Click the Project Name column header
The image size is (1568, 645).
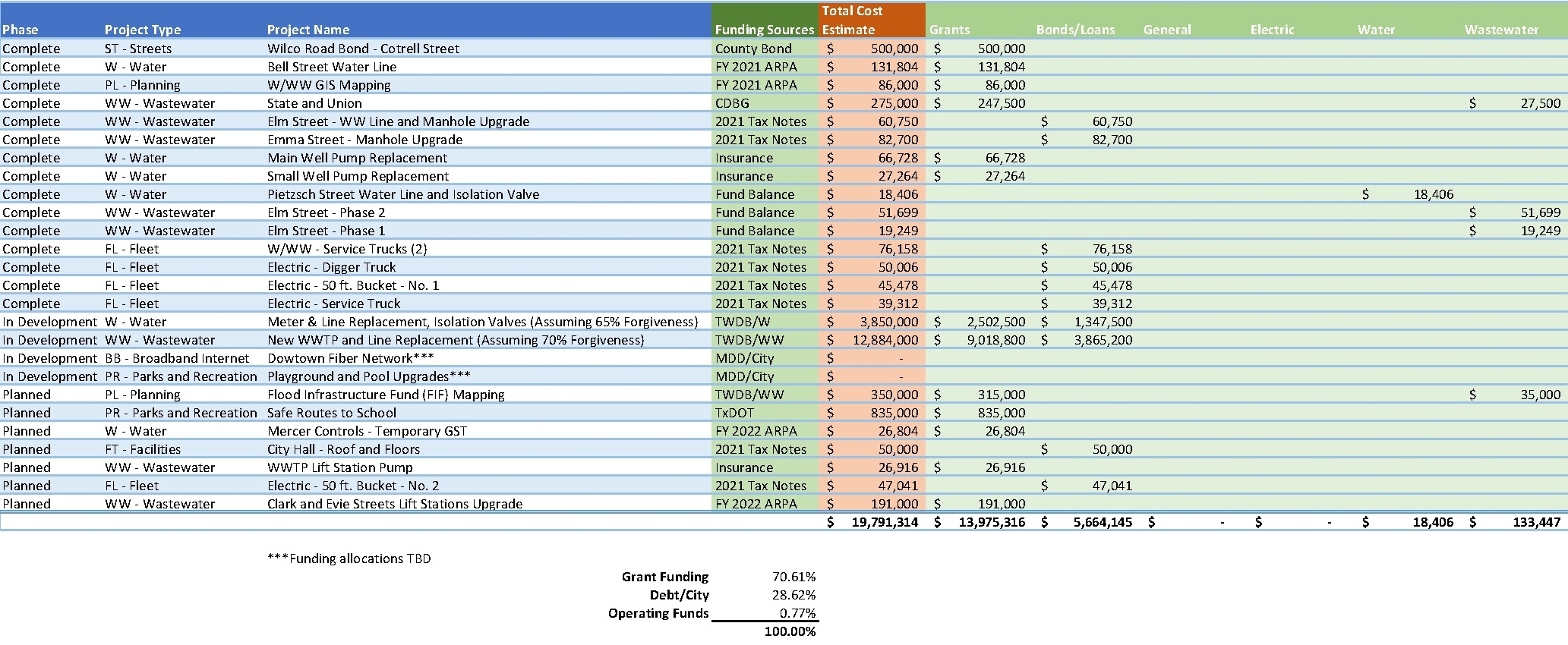pyautogui.click(x=308, y=30)
